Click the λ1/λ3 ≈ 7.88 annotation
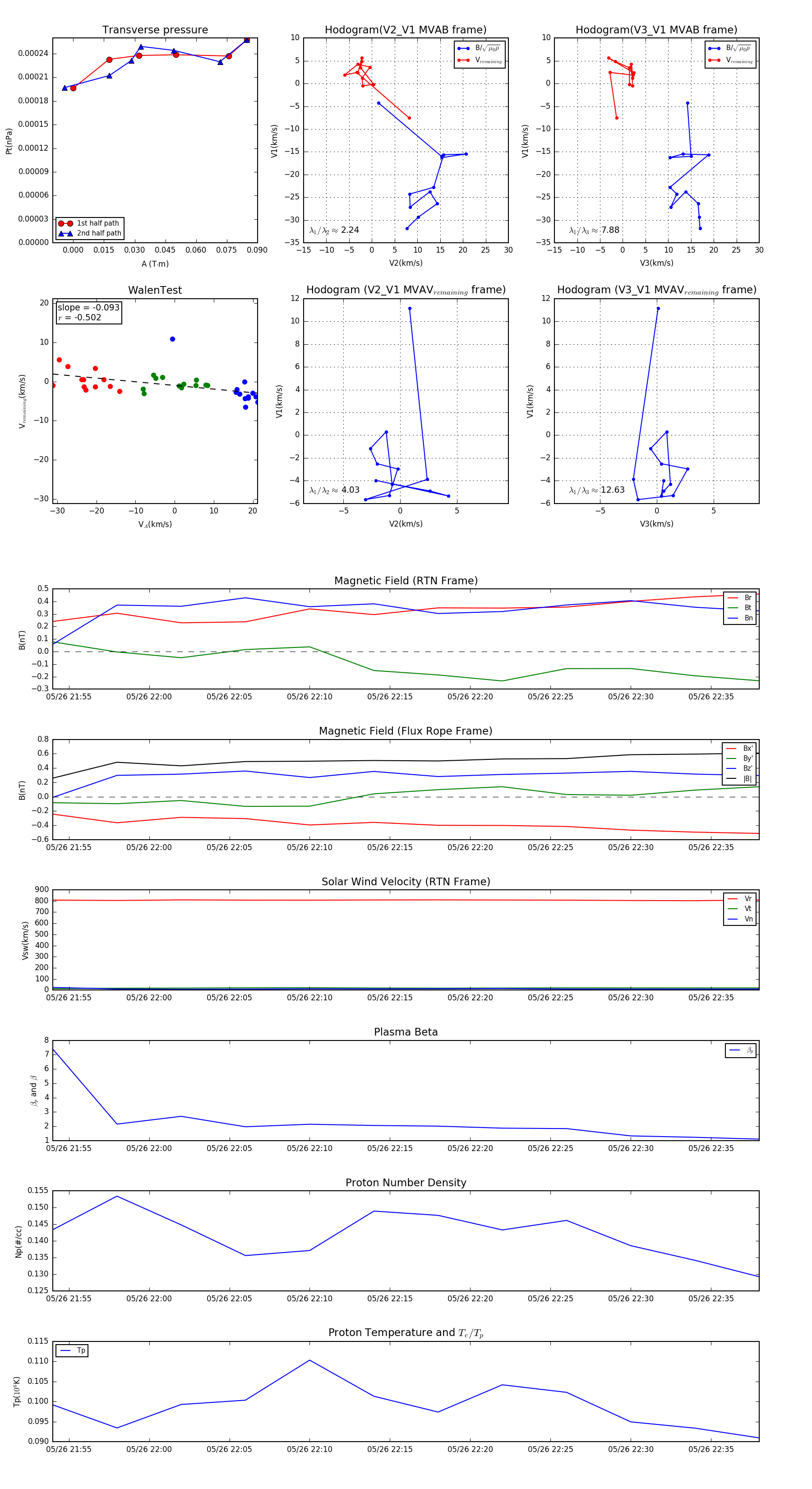This screenshot has height=1489, width=812. [x=594, y=230]
